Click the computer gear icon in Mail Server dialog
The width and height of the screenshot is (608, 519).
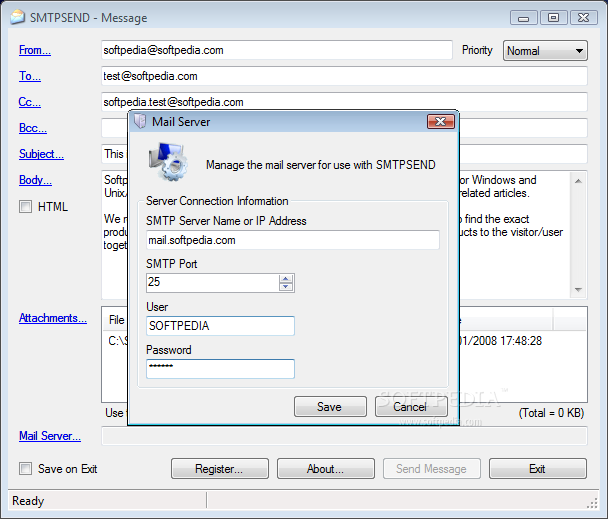coord(168,162)
